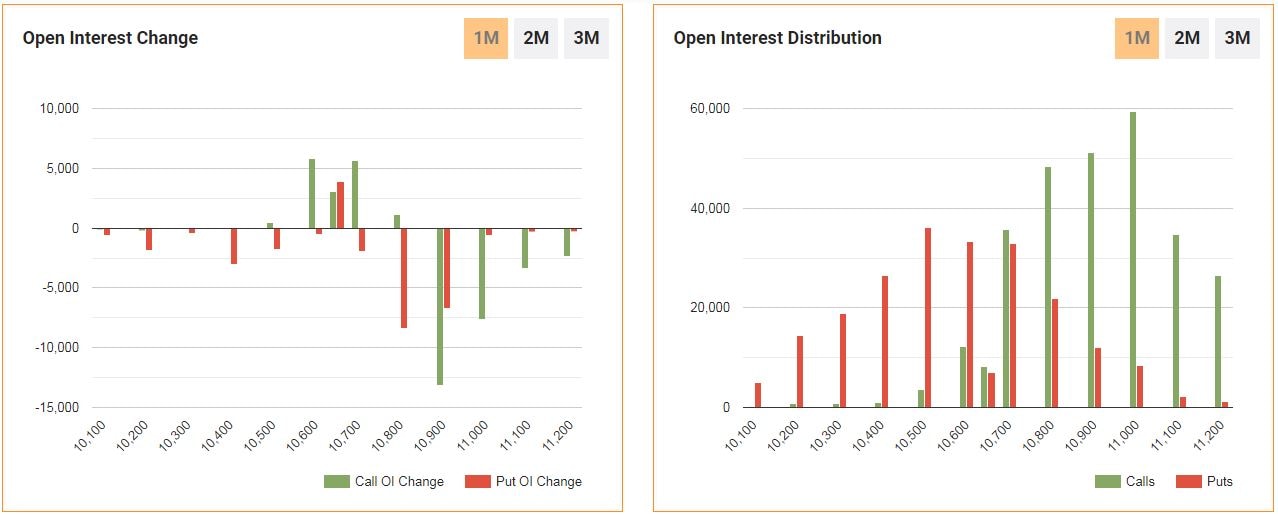Click the Open Interest Change title

(x=110, y=39)
